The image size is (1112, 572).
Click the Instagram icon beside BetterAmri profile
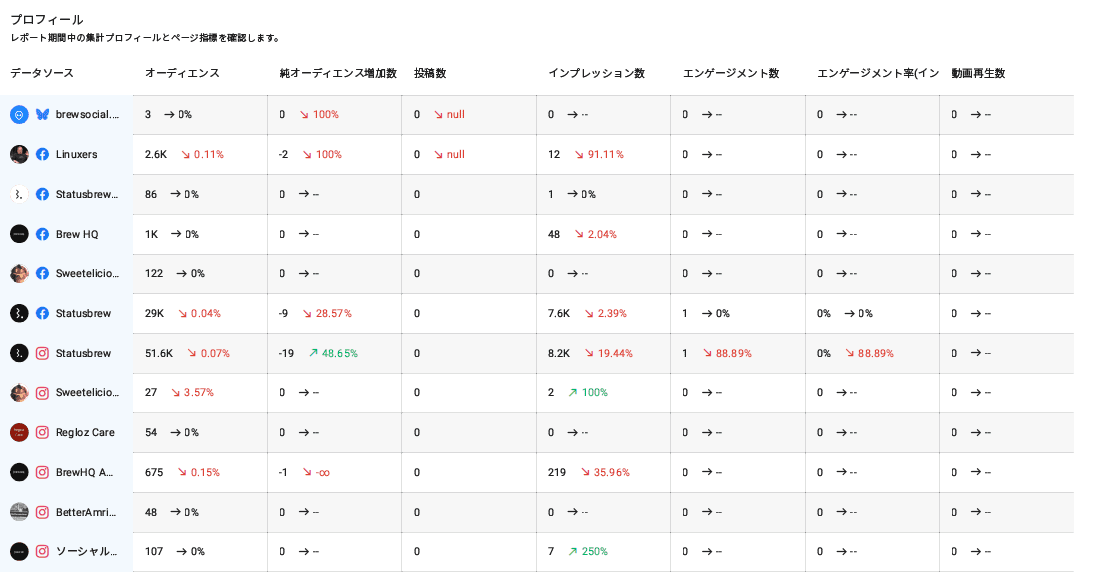(x=42, y=512)
